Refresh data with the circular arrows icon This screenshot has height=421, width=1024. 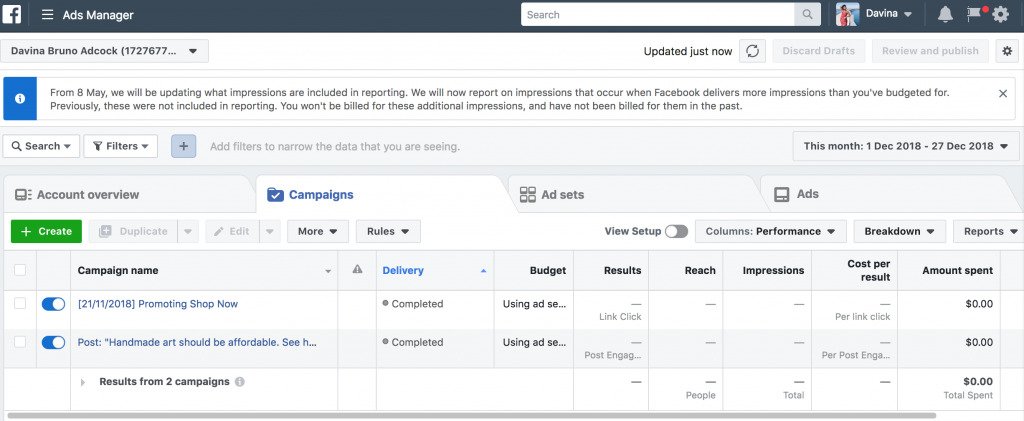[752, 51]
